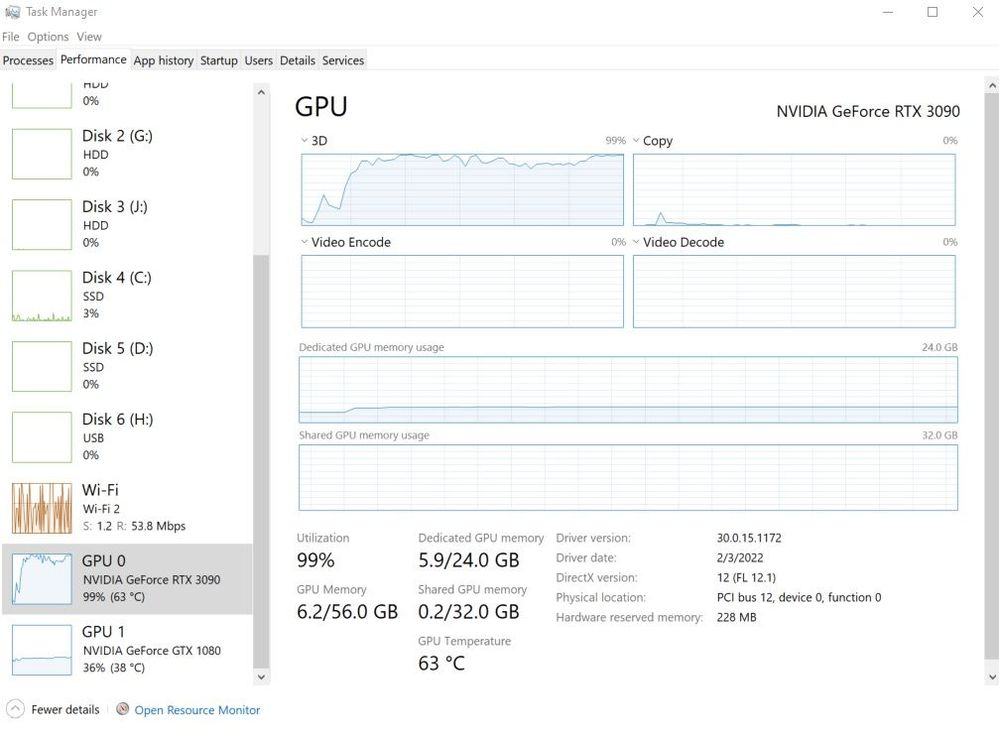Click the Wi-Fi activity graph thumbnail
The image size is (999, 730).
(42, 507)
